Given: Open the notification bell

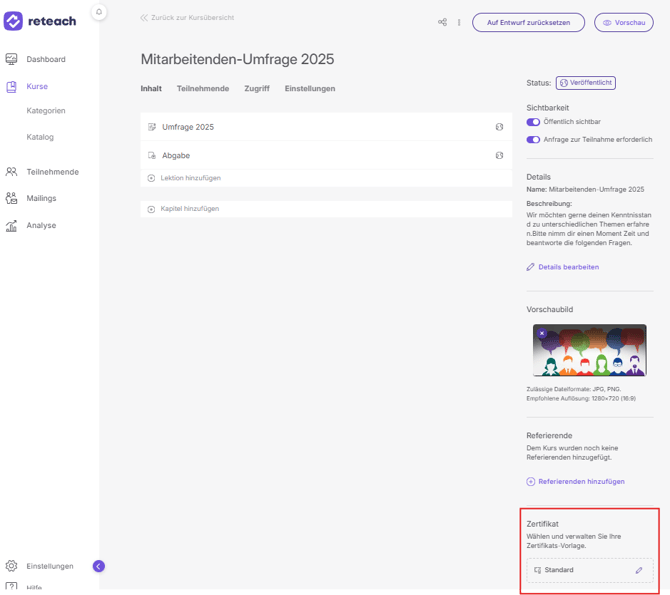Looking at the screenshot, I should pyautogui.click(x=99, y=12).
